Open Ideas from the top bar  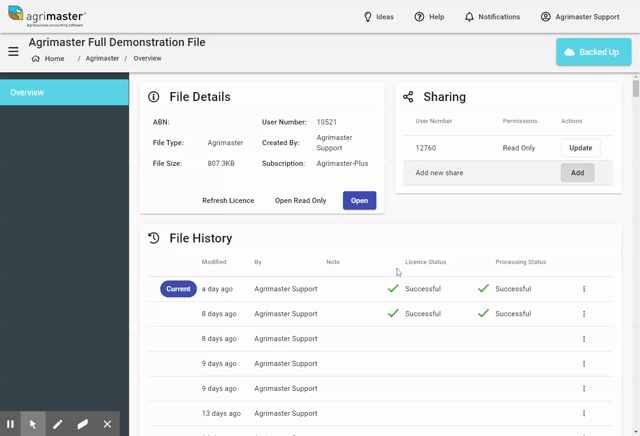click(x=379, y=17)
